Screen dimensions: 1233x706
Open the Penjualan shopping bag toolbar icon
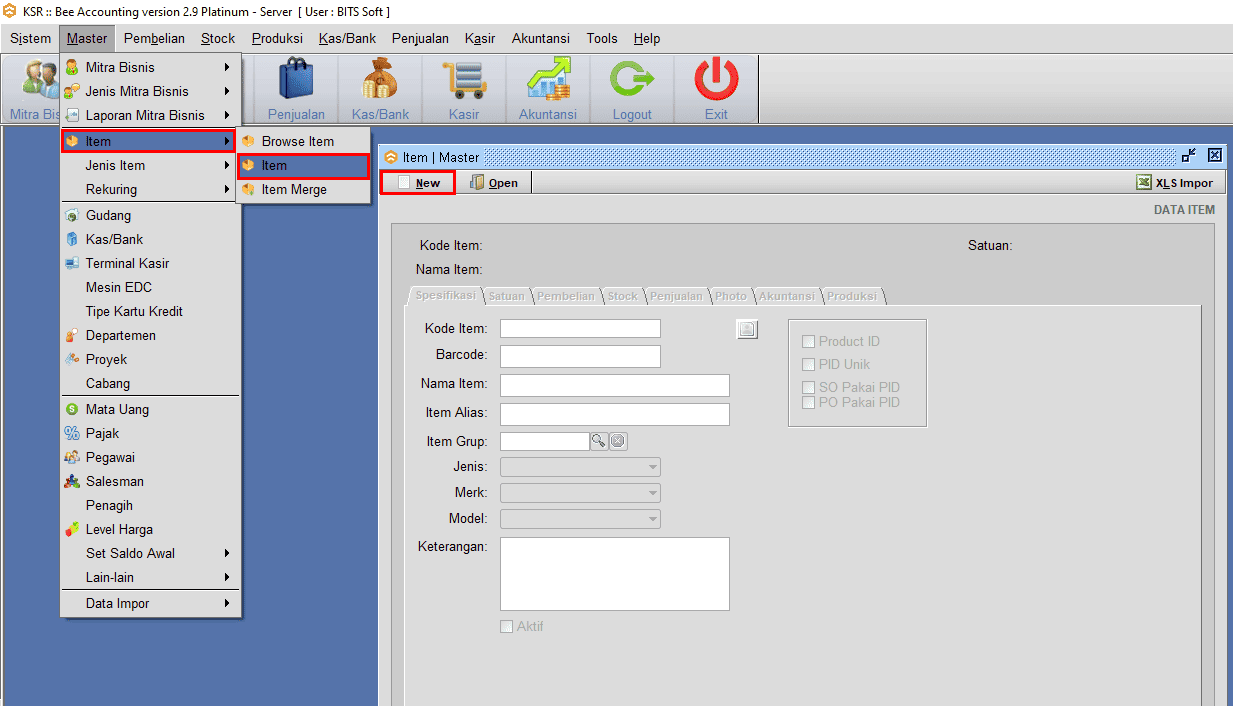point(296,80)
